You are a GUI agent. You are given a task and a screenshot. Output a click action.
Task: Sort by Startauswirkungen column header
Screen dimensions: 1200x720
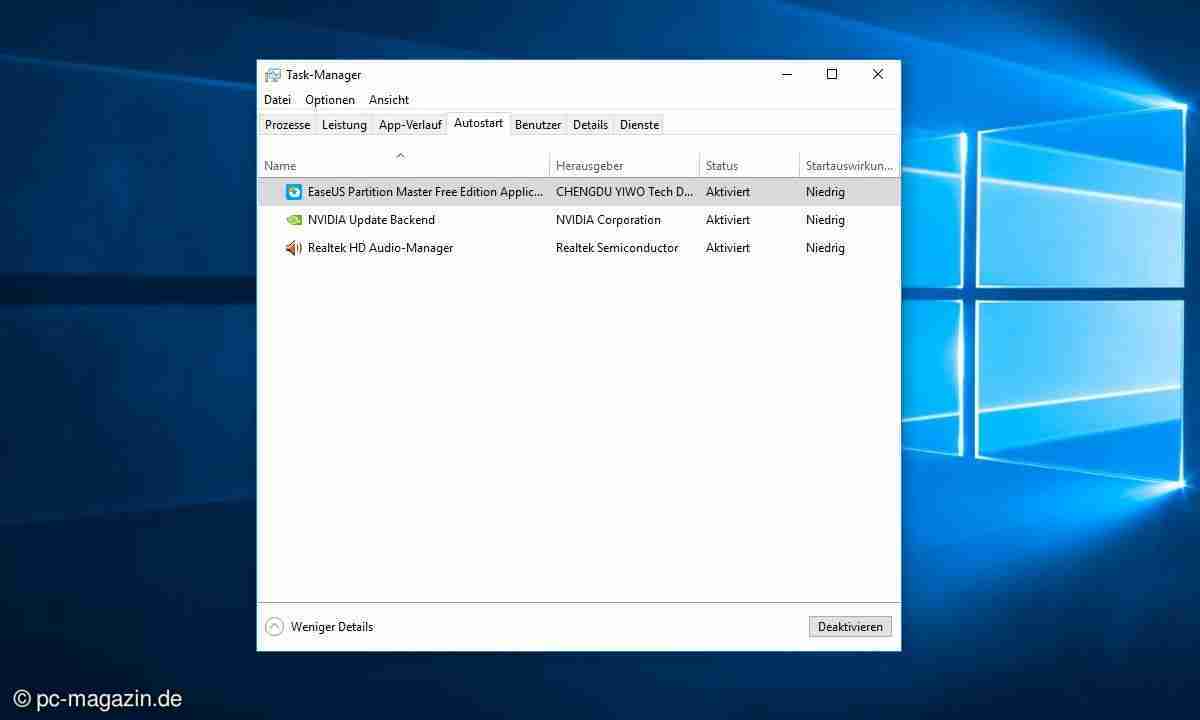848,166
